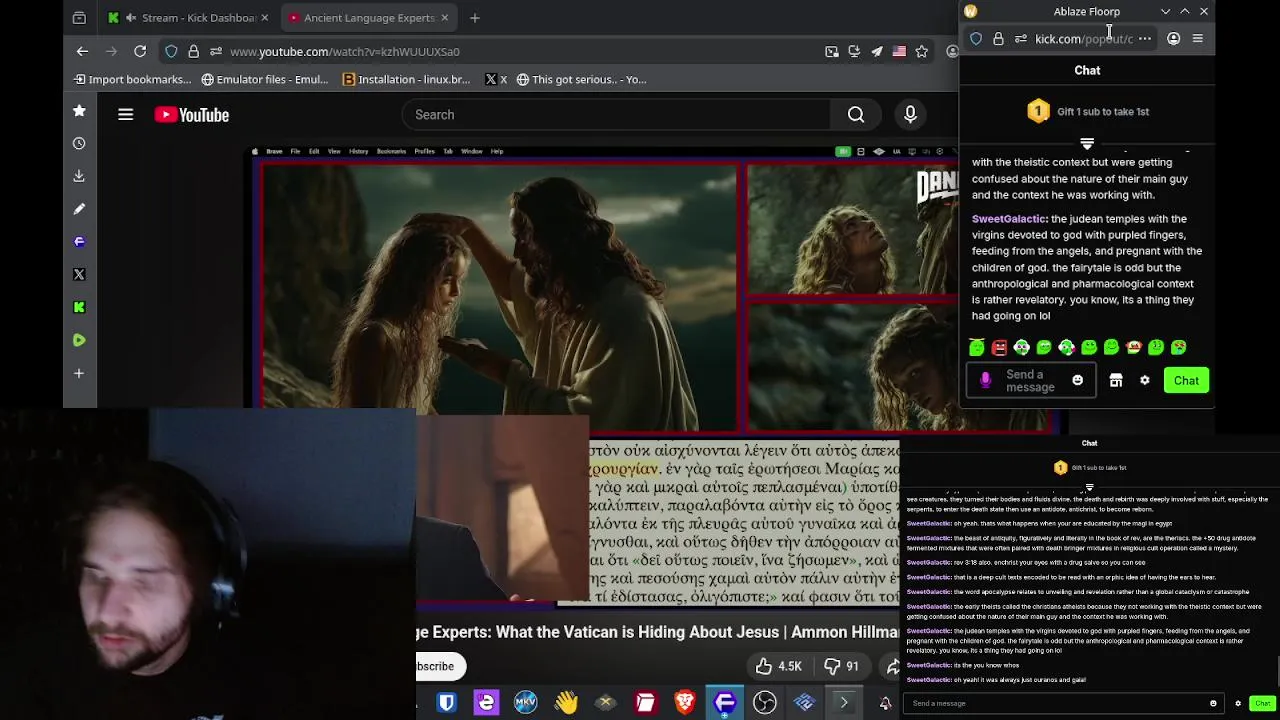Open This got serious.. bookmark
Image resolution: width=1280 pixels, height=720 pixels.
click(581, 79)
